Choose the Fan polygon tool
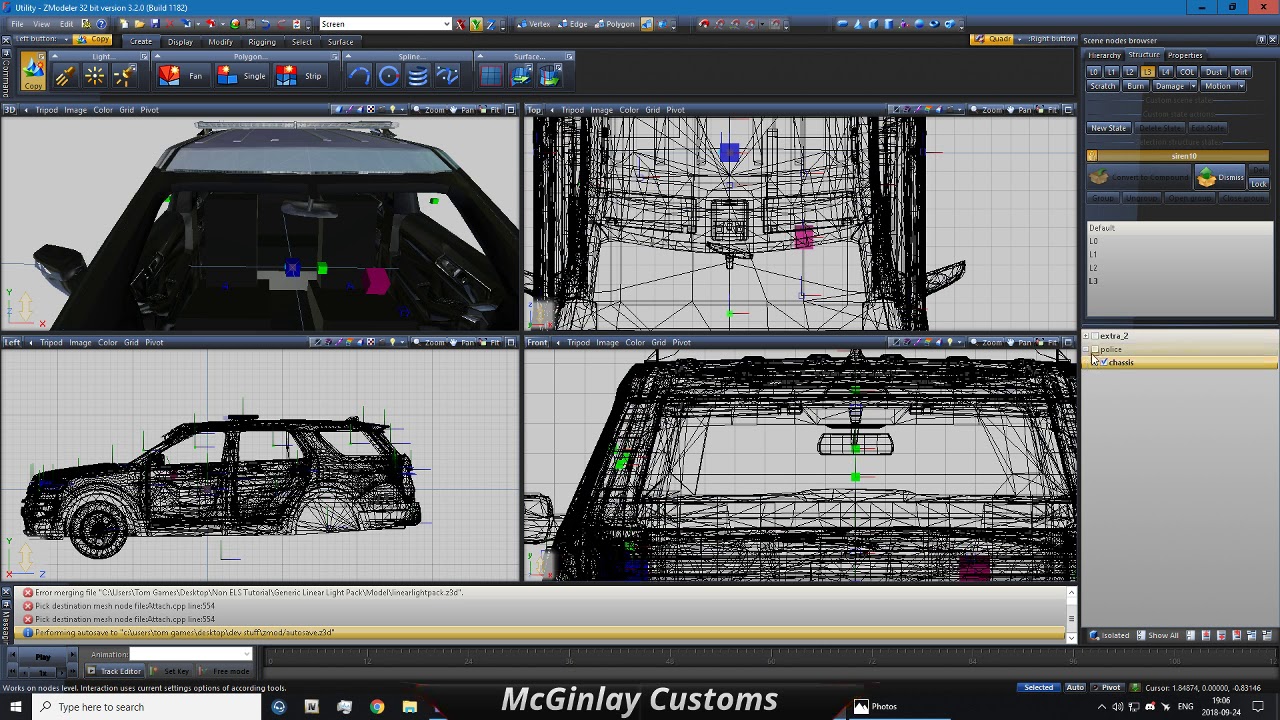 click(x=181, y=76)
